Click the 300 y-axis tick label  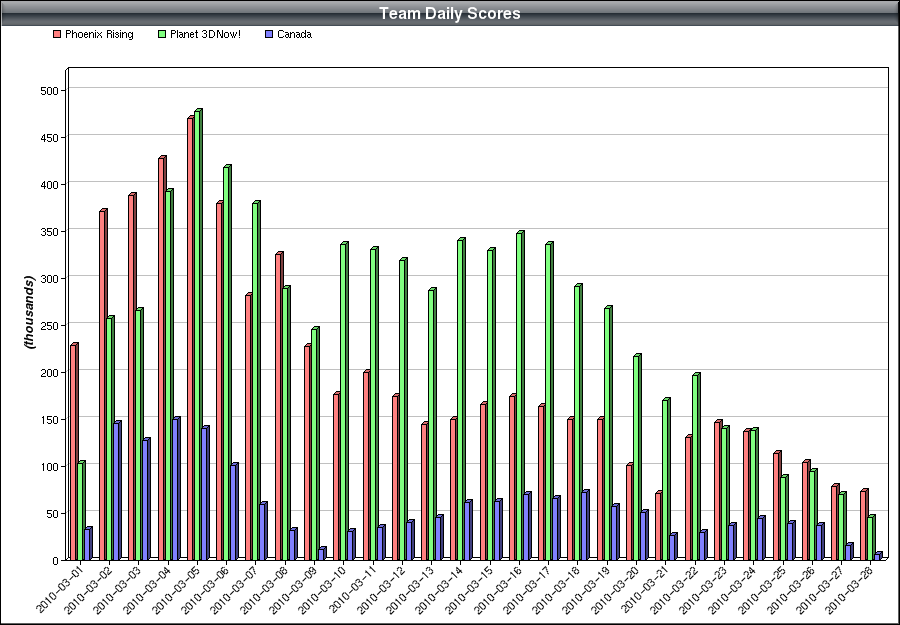[49, 278]
